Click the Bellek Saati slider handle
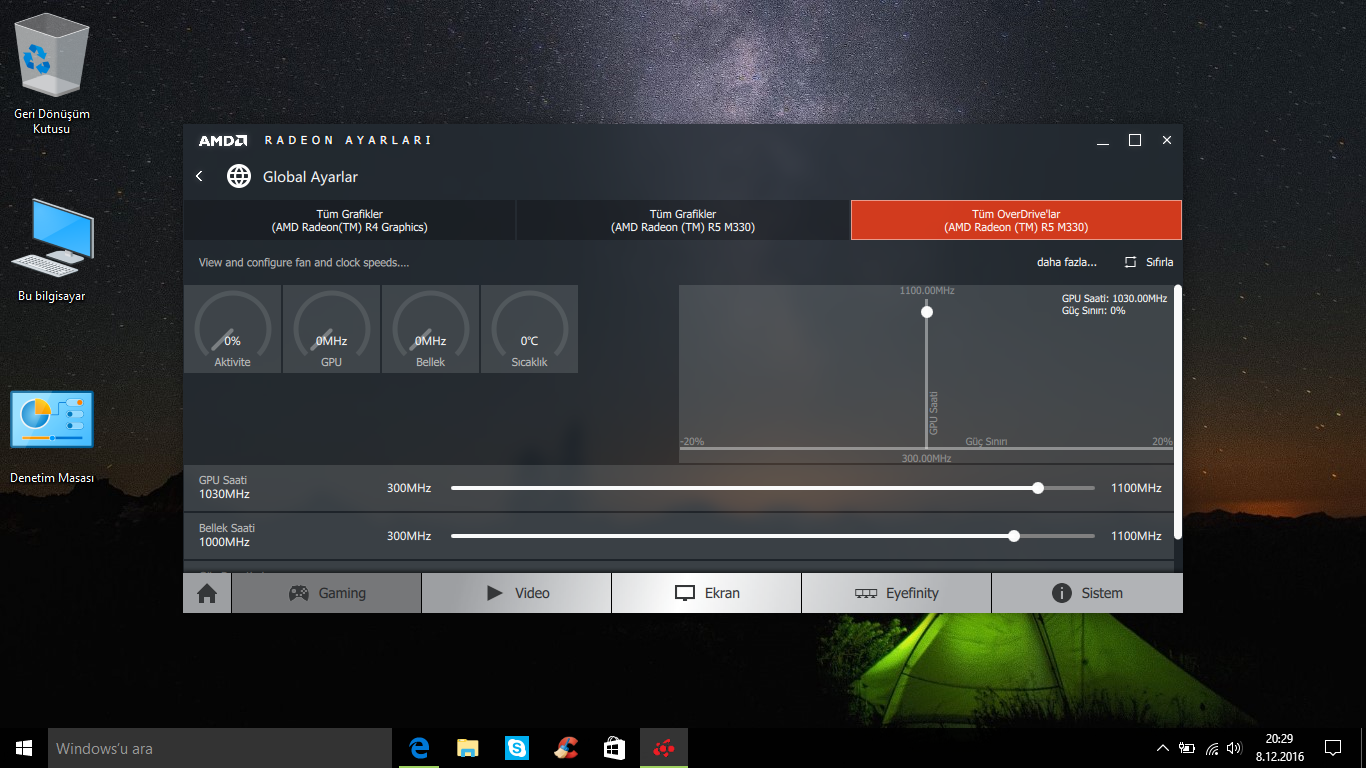1366x768 pixels. click(x=1014, y=536)
